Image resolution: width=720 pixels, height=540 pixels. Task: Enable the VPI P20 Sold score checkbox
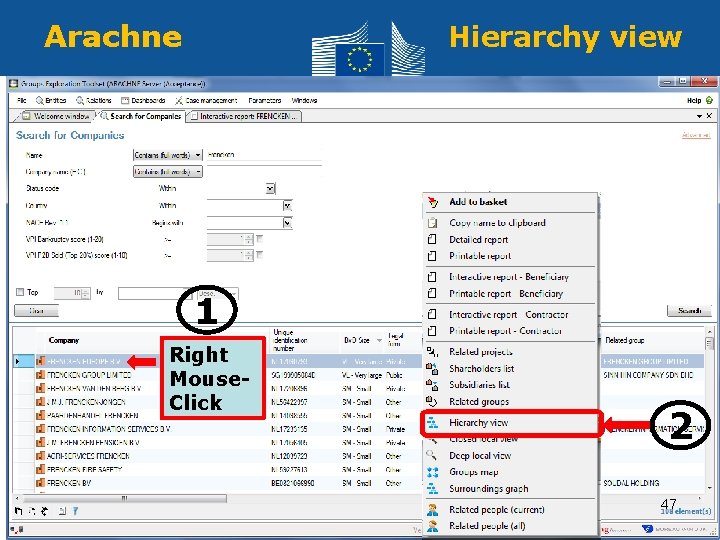(259, 255)
